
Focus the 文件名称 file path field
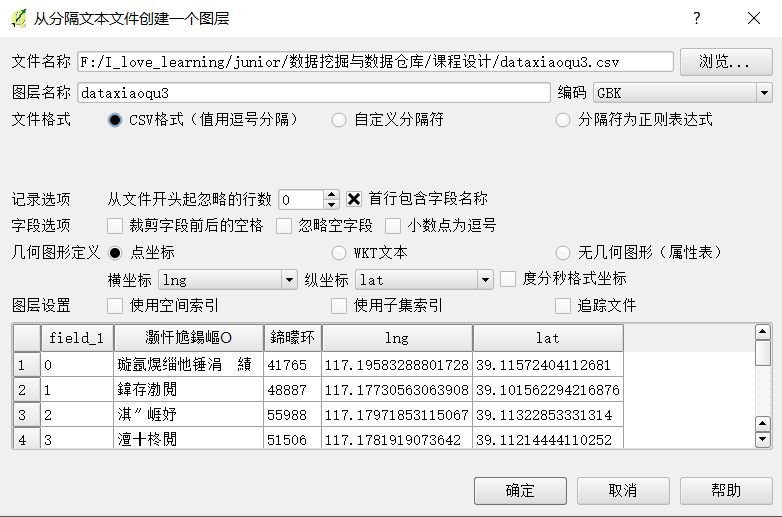coord(375,62)
